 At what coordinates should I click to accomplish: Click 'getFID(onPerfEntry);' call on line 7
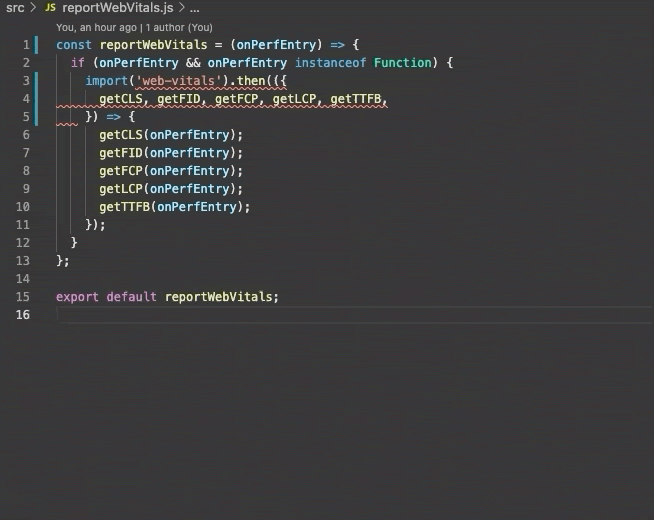point(171,153)
